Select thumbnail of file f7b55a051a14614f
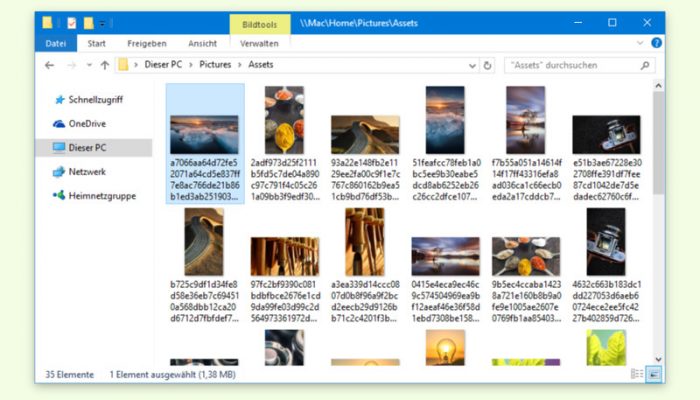Screen dimensions: 700x400 pyautogui.click(x=525, y=120)
